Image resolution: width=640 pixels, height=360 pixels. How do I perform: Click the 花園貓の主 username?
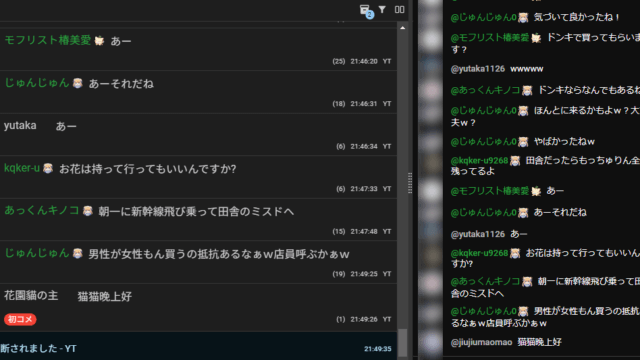coord(31,296)
